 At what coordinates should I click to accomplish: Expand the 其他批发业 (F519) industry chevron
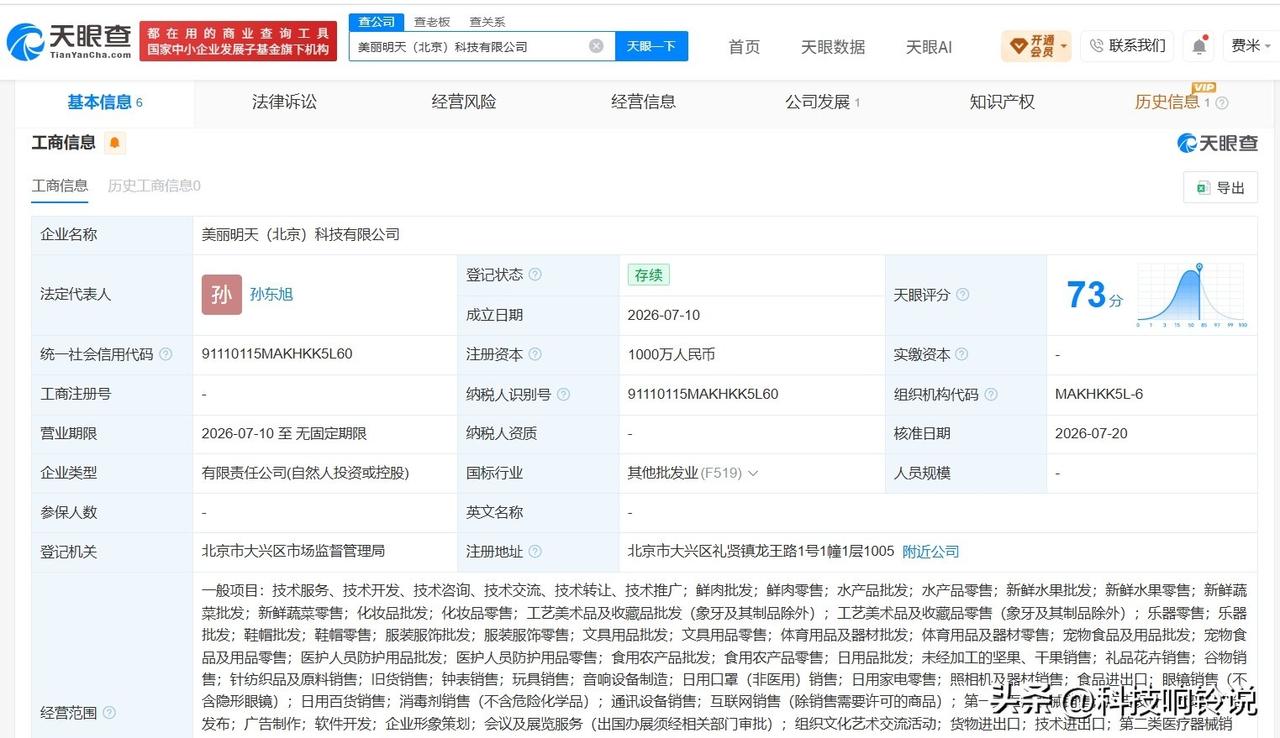click(753, 473)
